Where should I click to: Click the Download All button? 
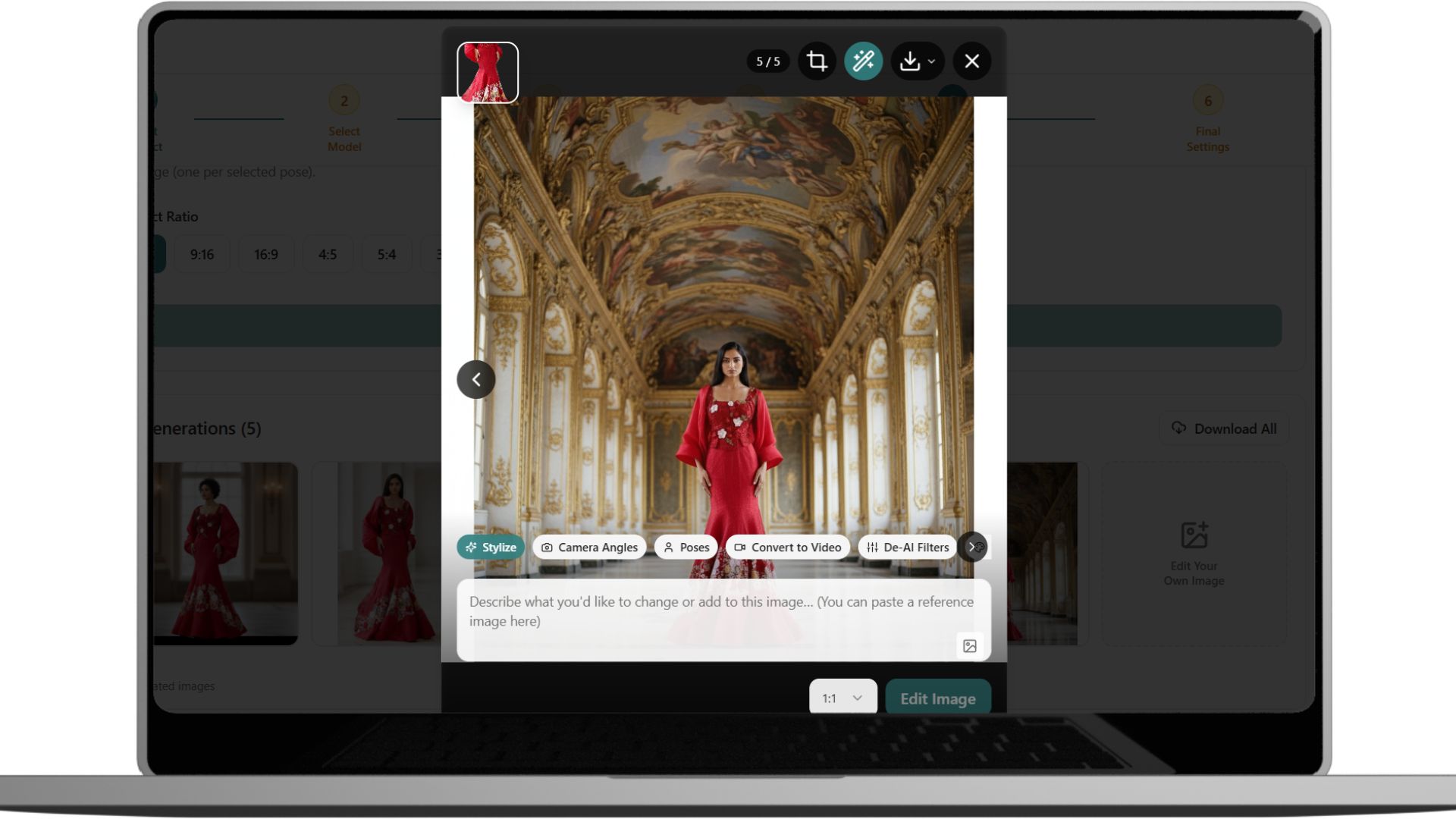coord(1224,429)
